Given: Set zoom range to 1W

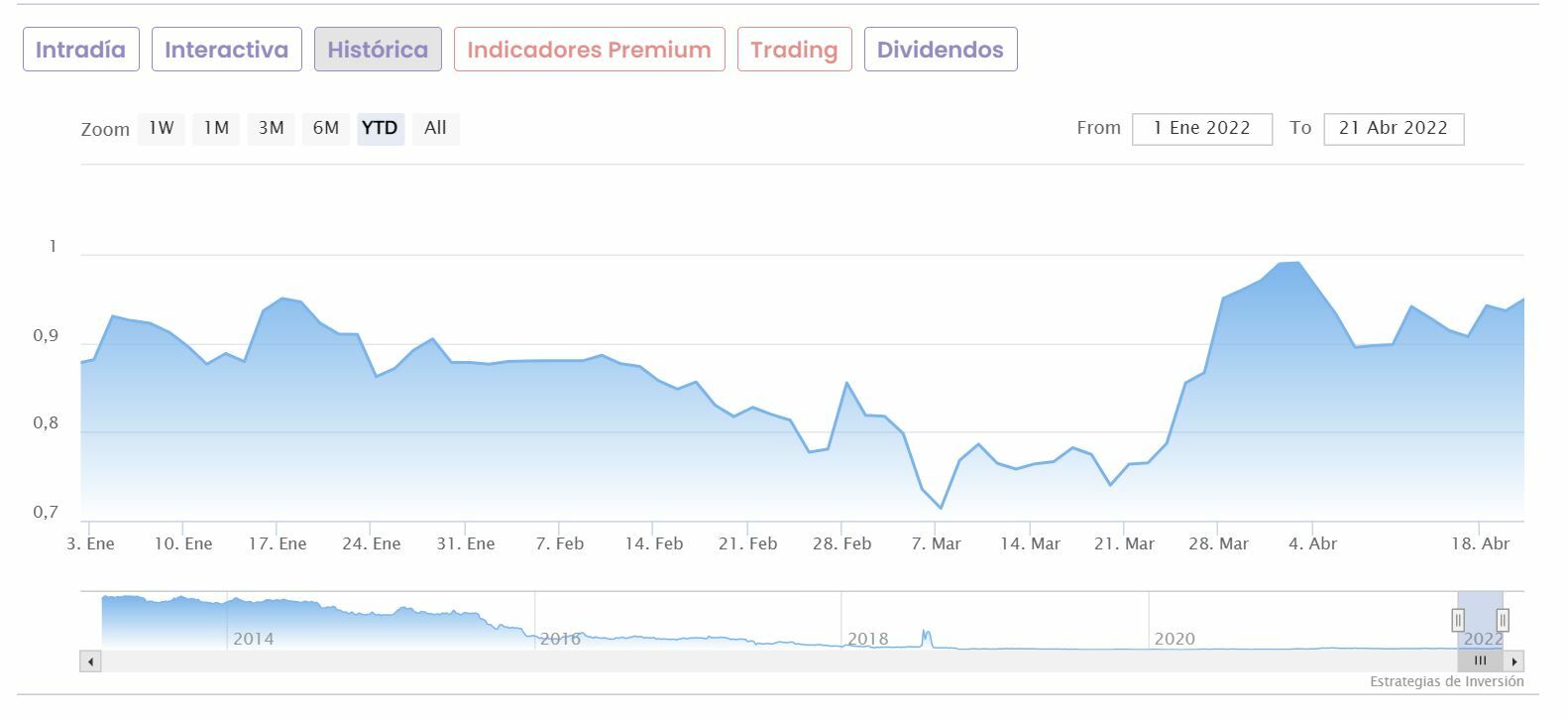Looking at the screenshot, I should point(162,128).
